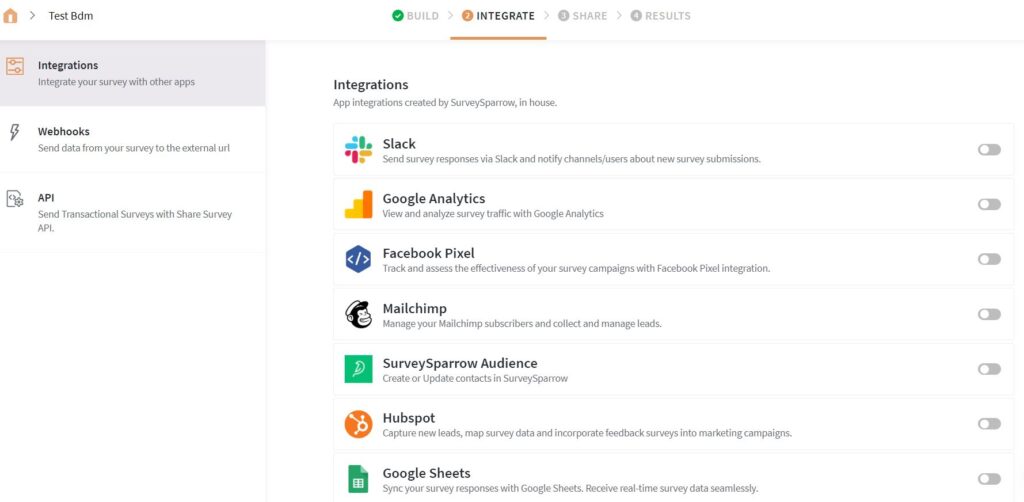
Task: Switch on the Hubspot integration
Action: click(x=989, y=424)
